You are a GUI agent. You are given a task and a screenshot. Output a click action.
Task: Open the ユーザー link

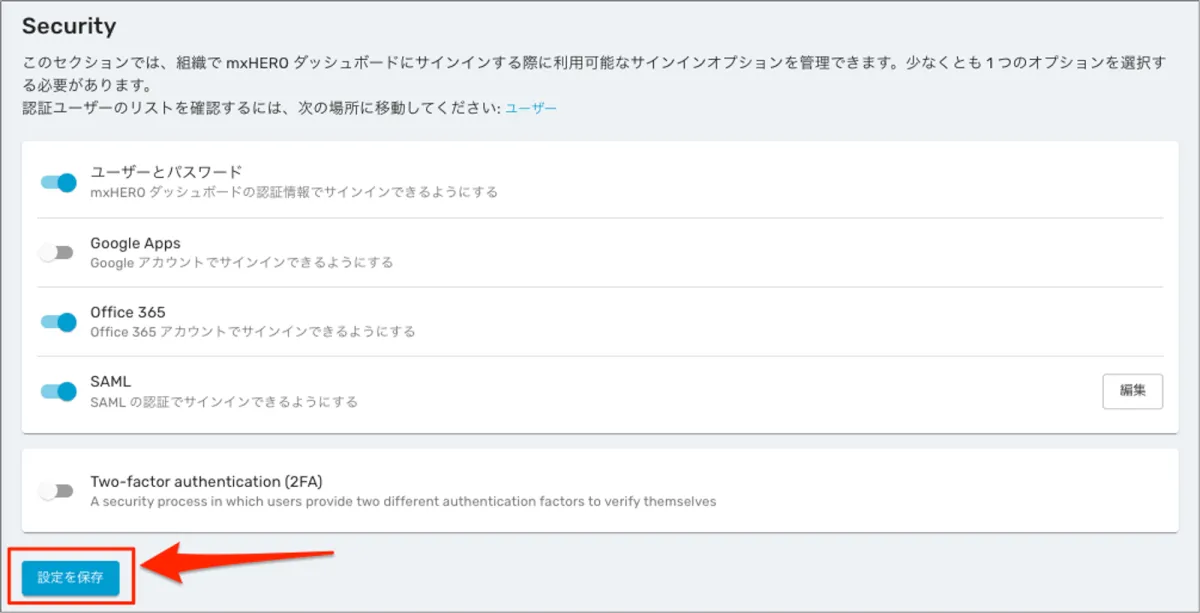click(530, 107)
